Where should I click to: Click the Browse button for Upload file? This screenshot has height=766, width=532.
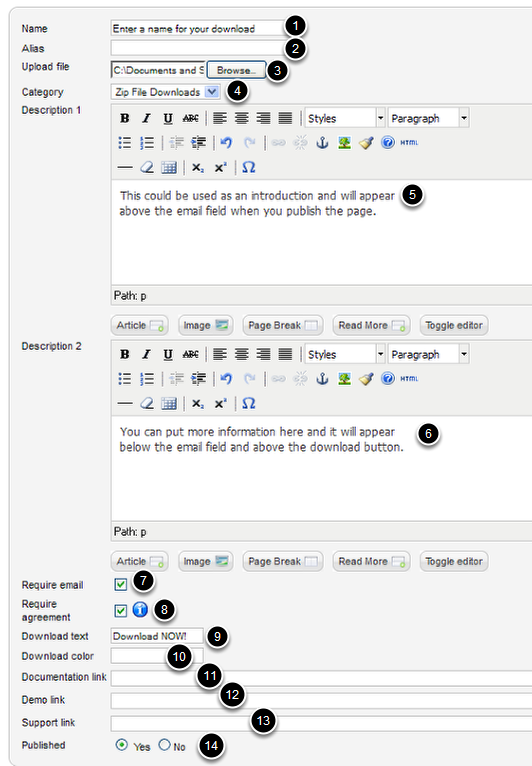236,70
